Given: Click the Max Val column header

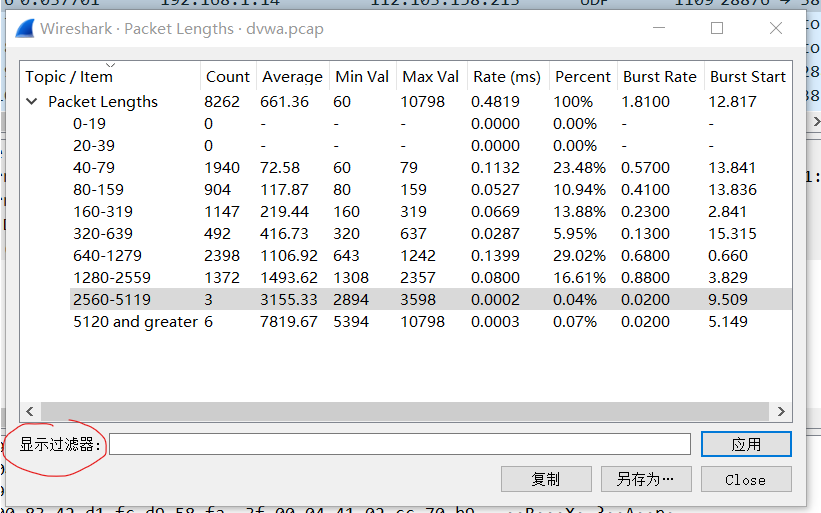Looking at the screenshot, I should pyautogui.click(x=430, y=76).
